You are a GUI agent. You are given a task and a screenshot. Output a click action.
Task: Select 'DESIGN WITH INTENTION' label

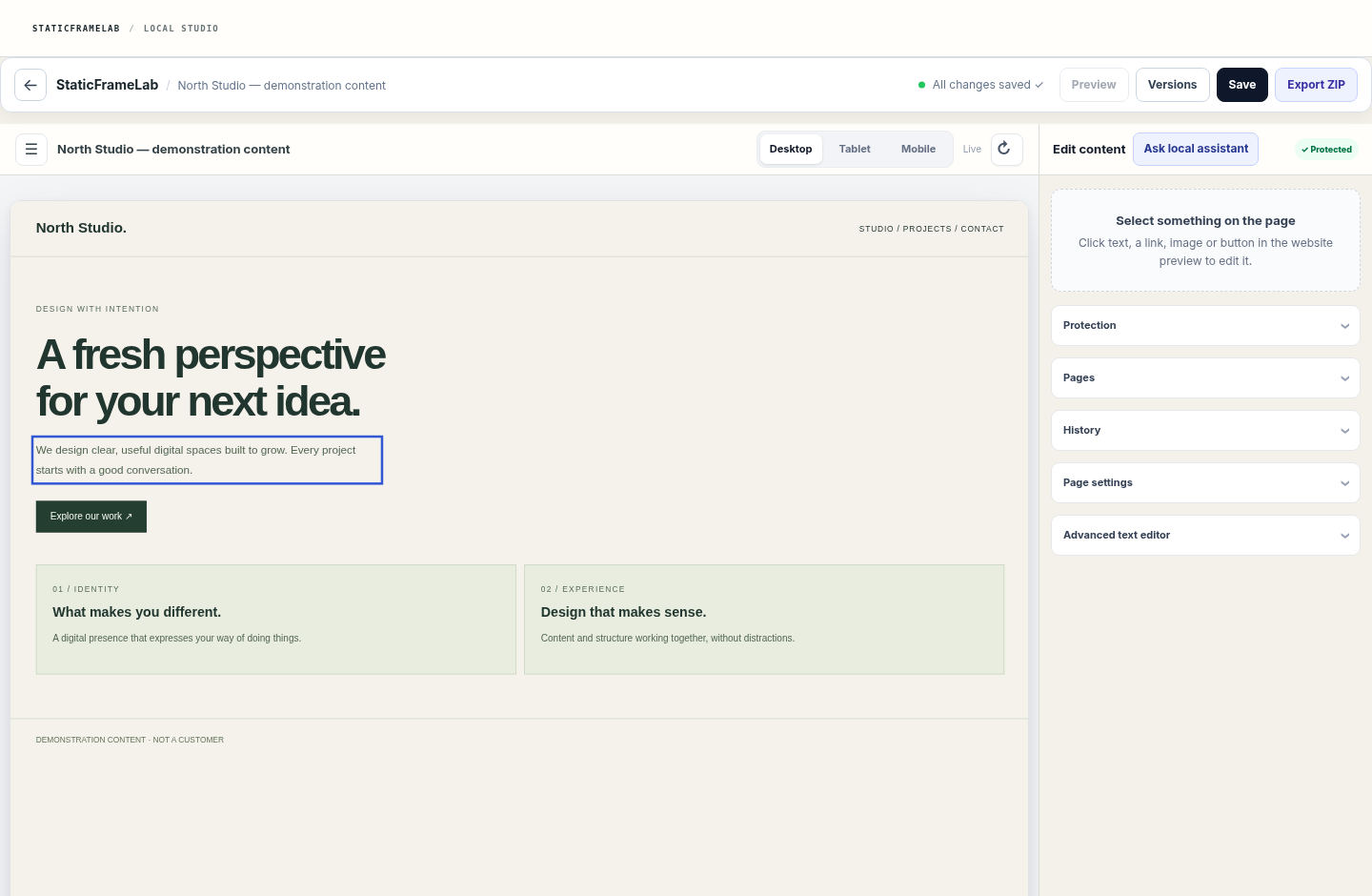click(x=97, y=309)
